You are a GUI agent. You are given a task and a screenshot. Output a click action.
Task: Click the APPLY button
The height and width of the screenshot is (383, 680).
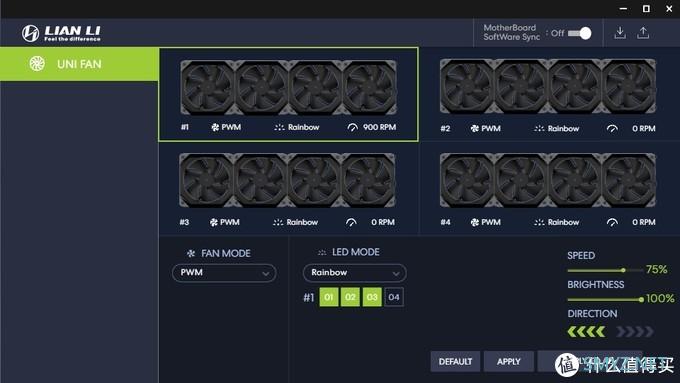509,361
